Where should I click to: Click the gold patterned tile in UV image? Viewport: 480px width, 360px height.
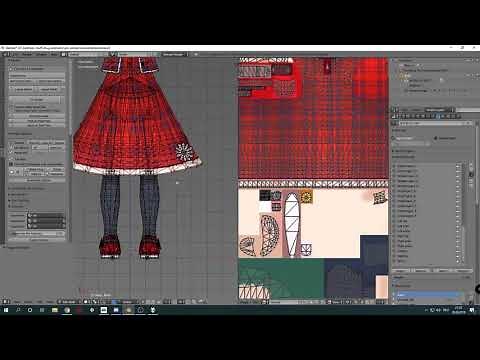[306, 196]
